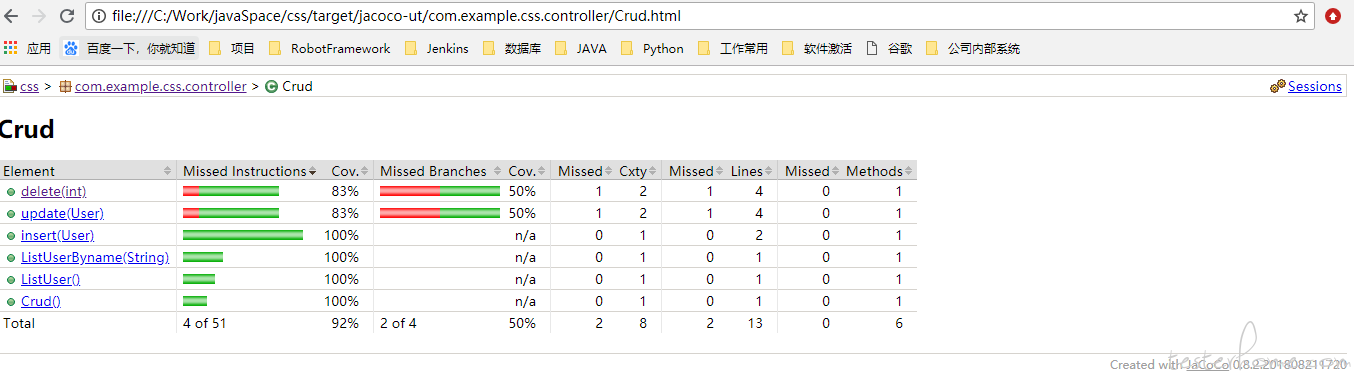Open the ListUserByname(String) method link

pyautogui.click(x=95, y=257)
